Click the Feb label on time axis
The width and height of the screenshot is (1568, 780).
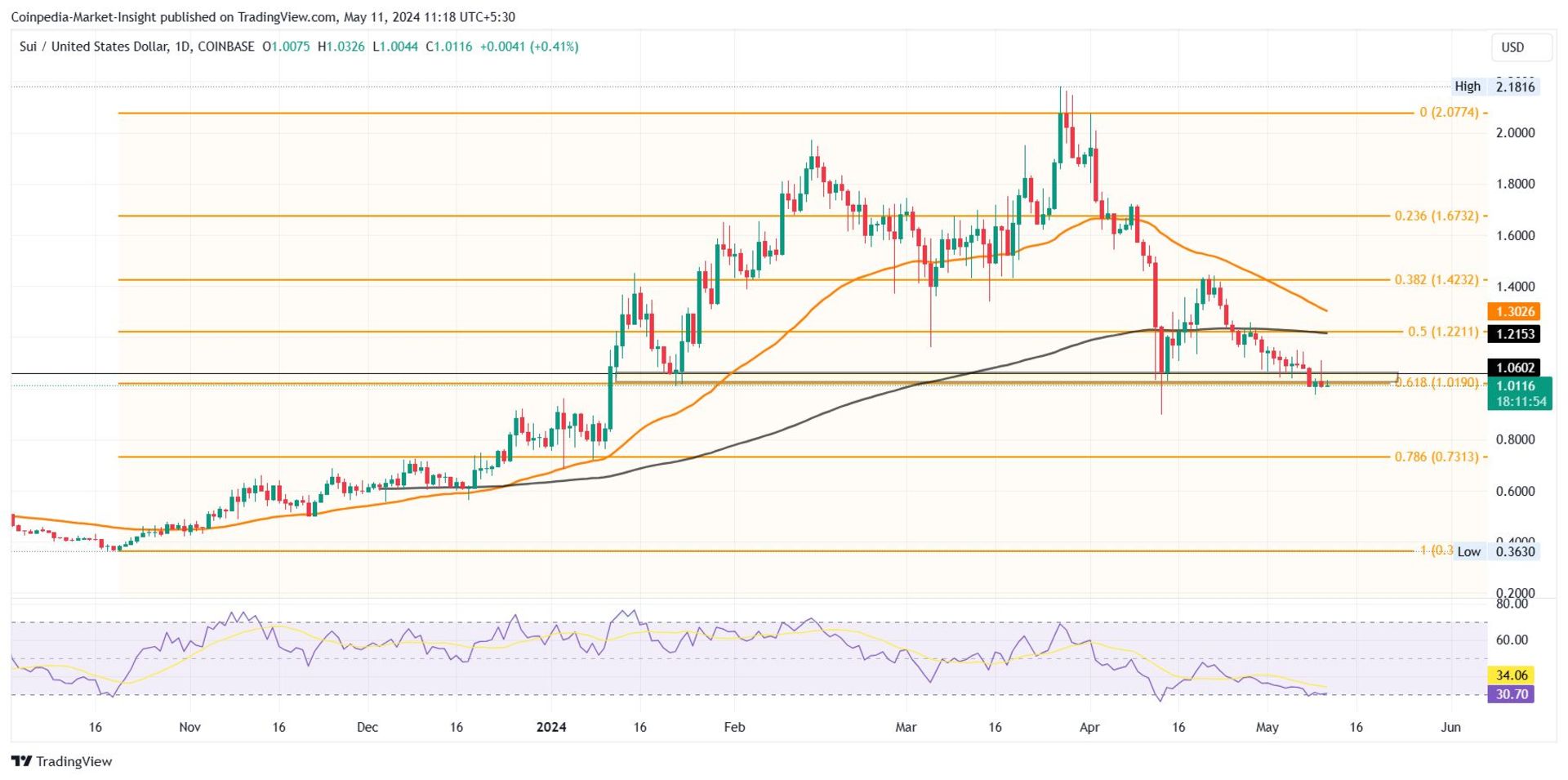click(734, 727)
